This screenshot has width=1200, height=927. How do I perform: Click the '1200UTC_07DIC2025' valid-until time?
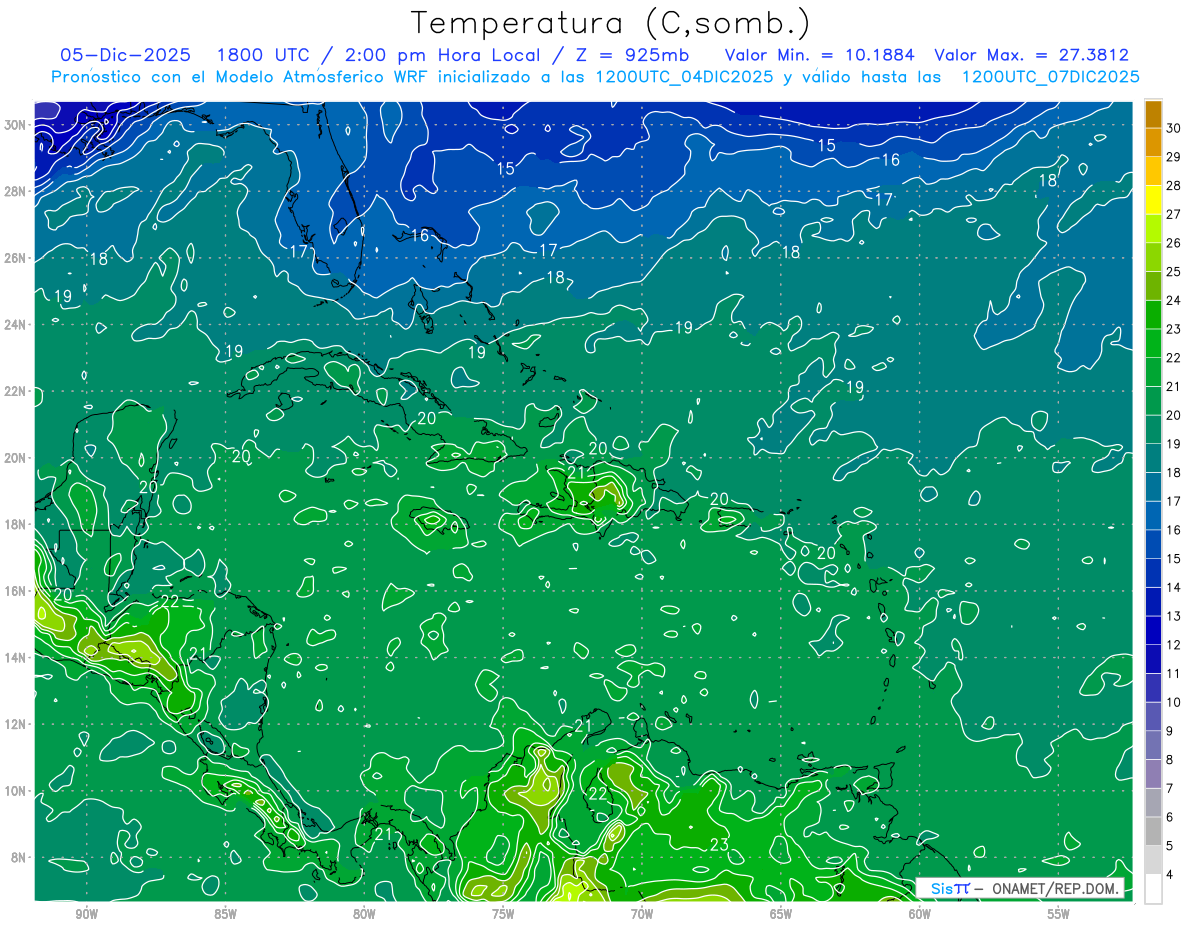[x=1050, y=77]
